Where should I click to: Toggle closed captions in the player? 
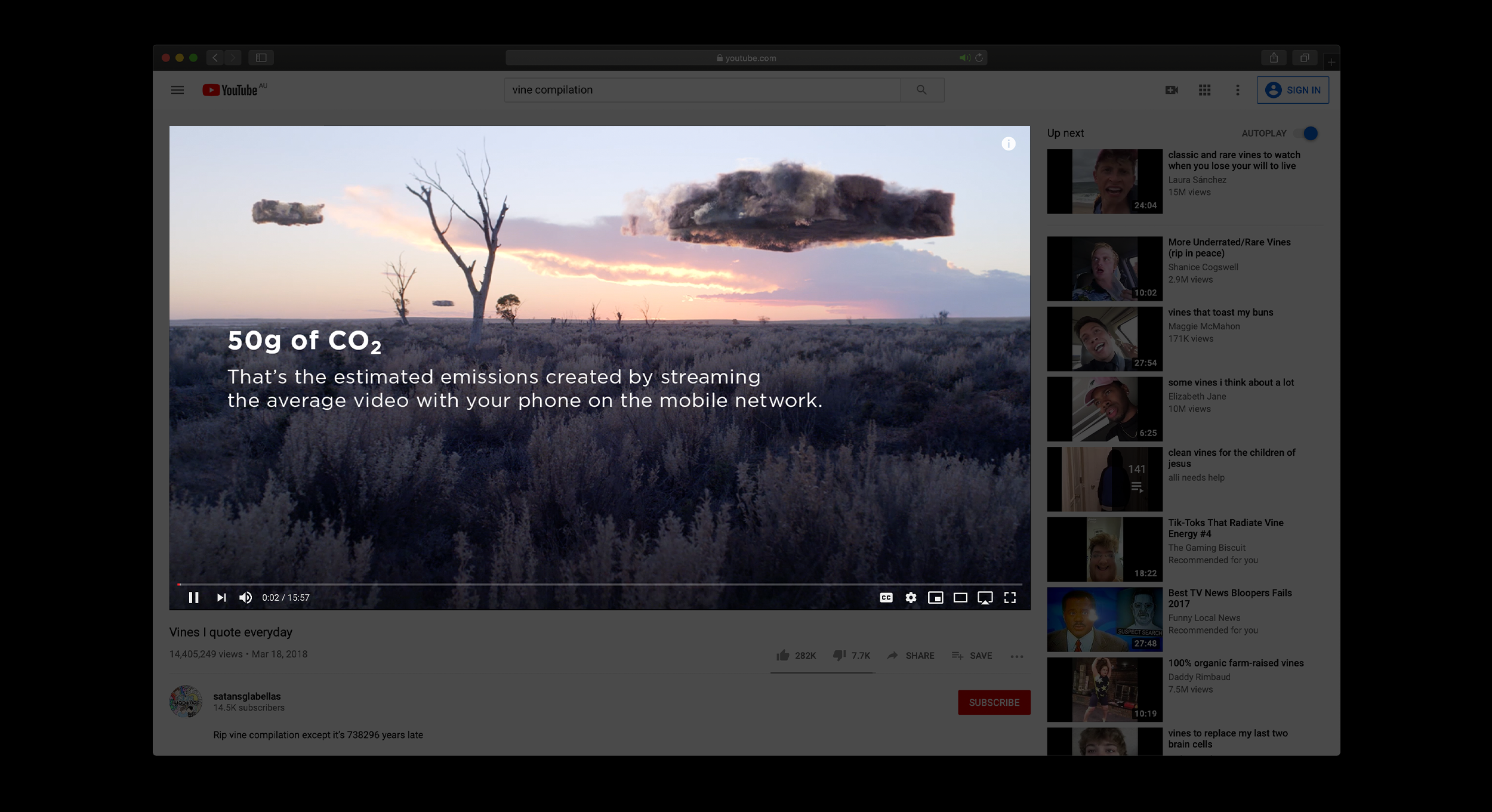pos(886,597)
